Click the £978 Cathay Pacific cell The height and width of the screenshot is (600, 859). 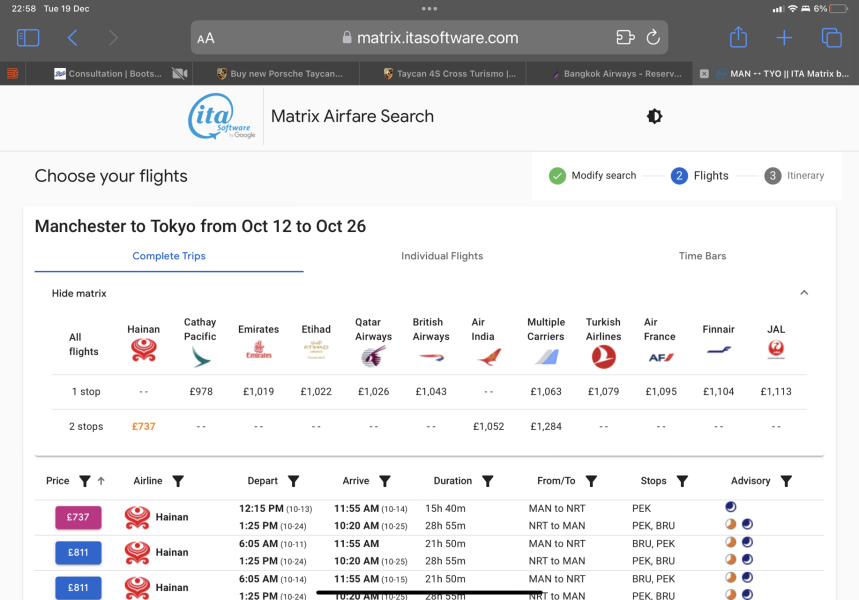click(201, 392)
